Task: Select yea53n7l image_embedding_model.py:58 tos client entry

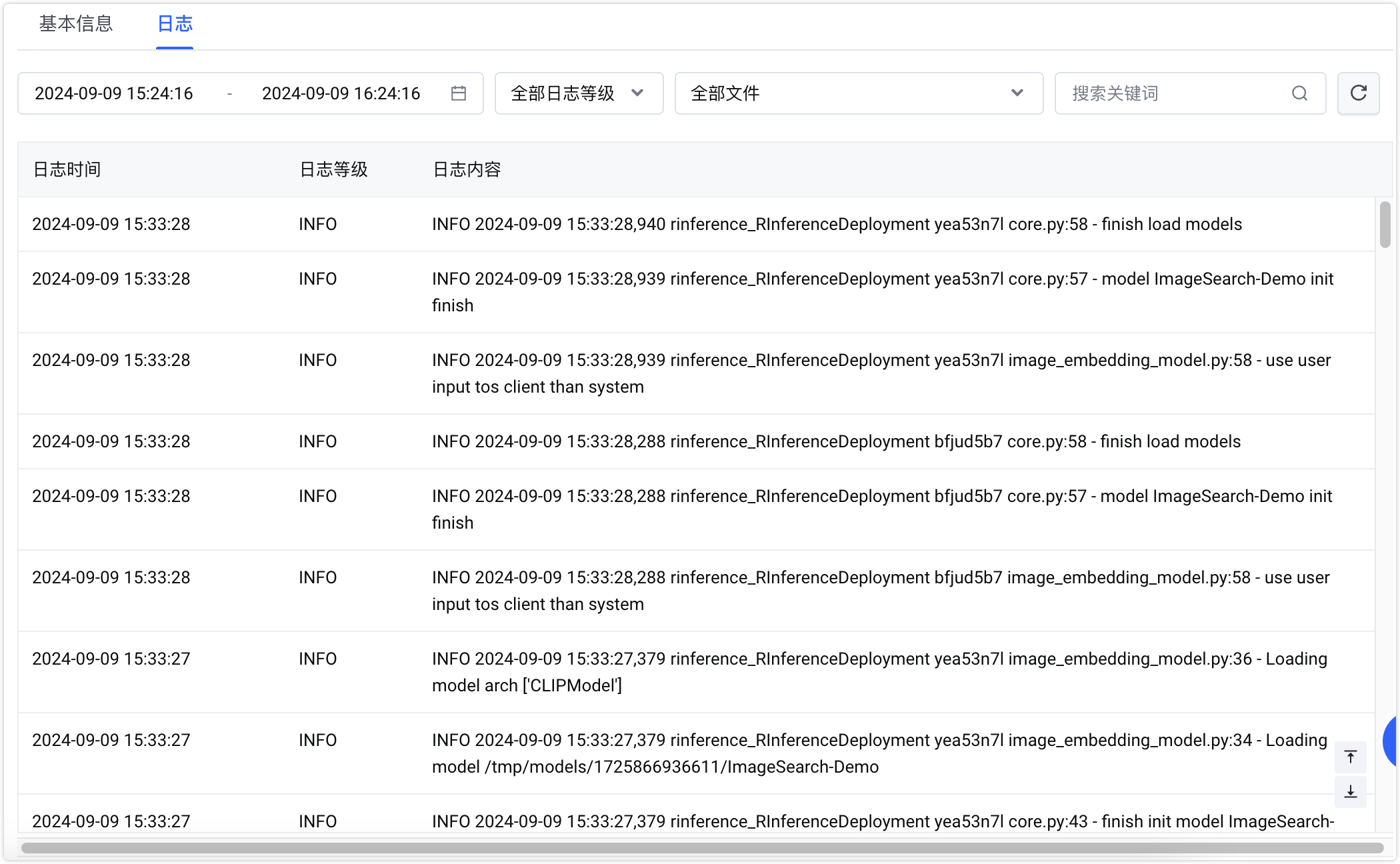Action: coord(696,373)
